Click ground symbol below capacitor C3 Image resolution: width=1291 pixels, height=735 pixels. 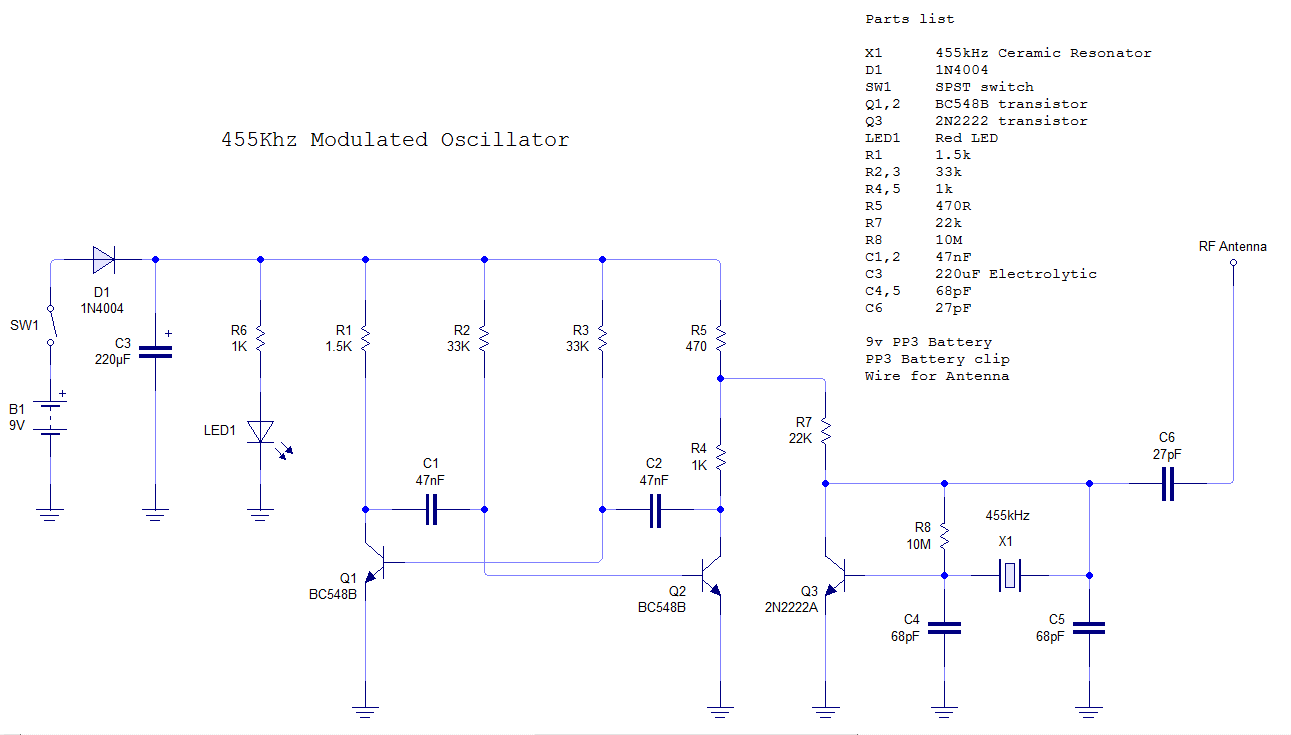pyautogui.click(x=155, y=515)
